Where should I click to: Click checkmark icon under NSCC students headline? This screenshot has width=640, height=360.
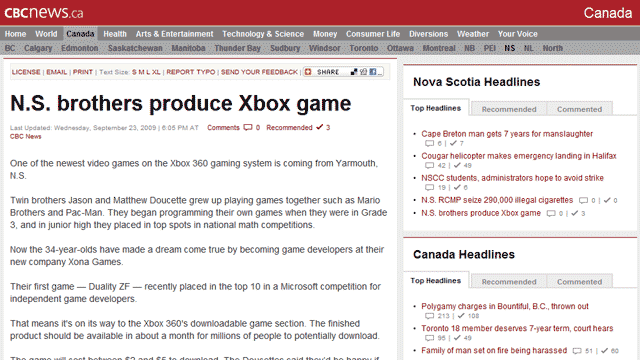457,187
